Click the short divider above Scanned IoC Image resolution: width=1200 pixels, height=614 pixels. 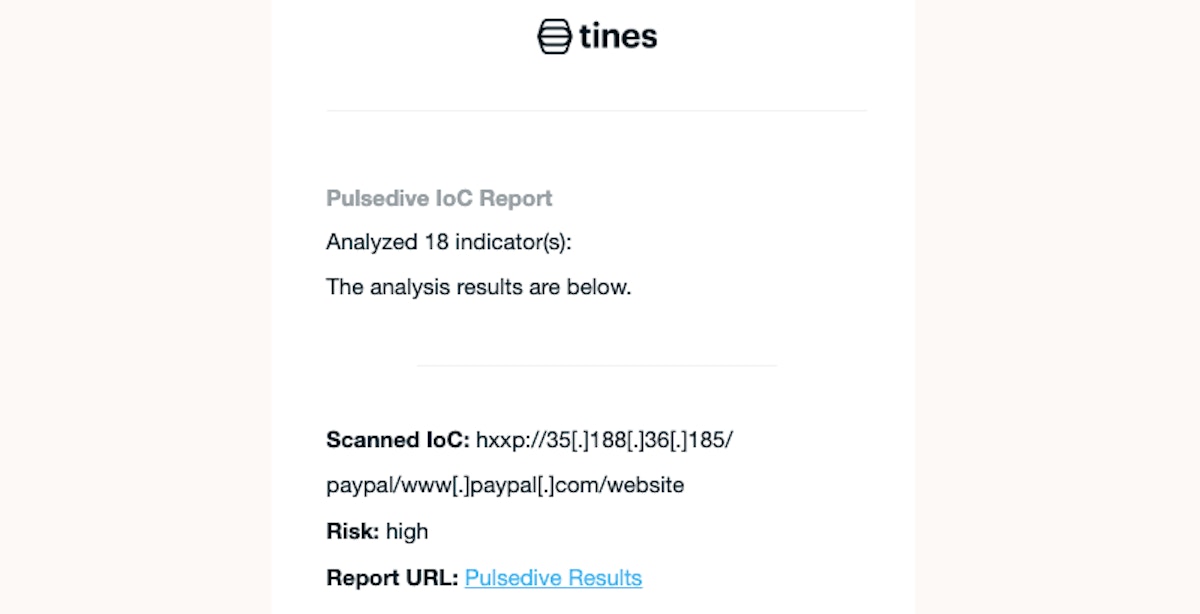pyautogui.click(x=596, y=365)
